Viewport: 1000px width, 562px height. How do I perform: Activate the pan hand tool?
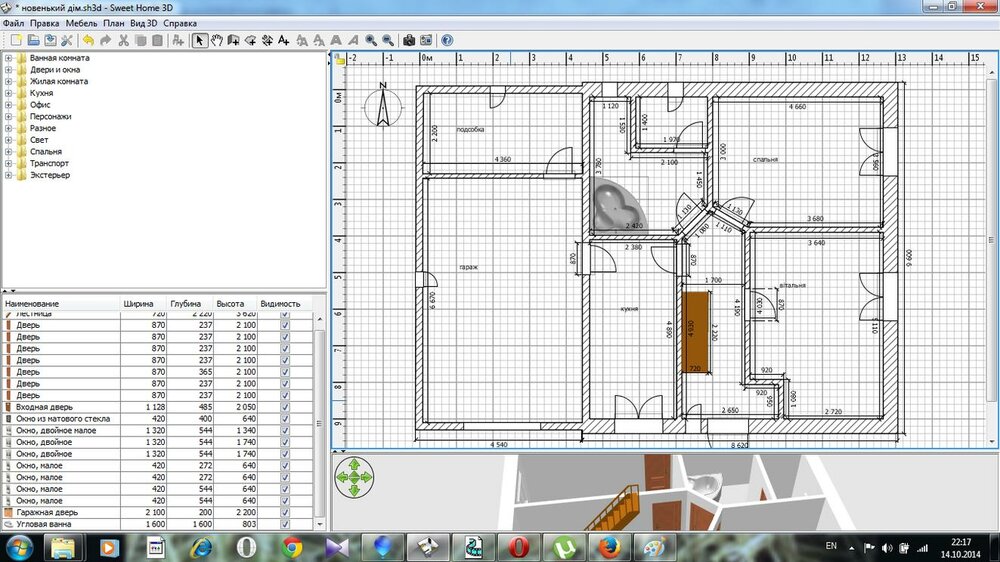[x=216, y=40]
